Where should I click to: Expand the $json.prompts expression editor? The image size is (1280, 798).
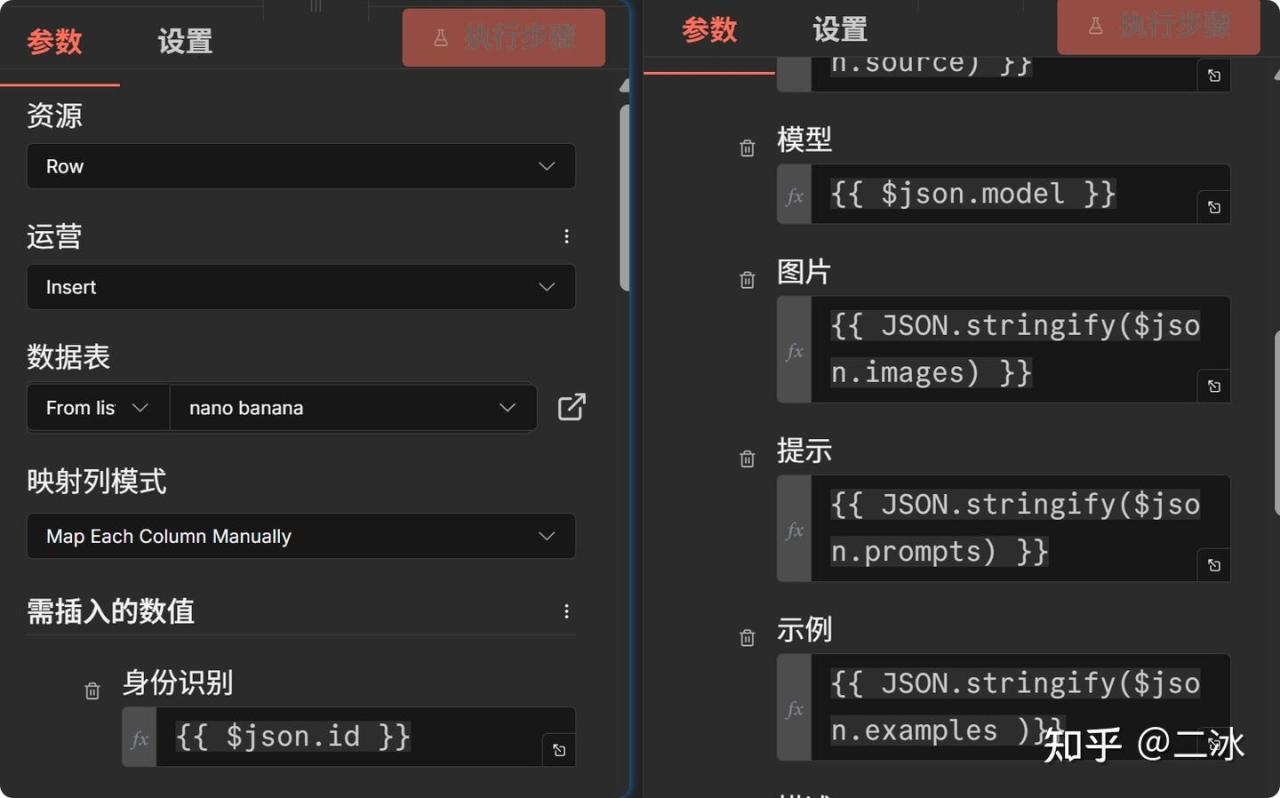pos(1213,565)
